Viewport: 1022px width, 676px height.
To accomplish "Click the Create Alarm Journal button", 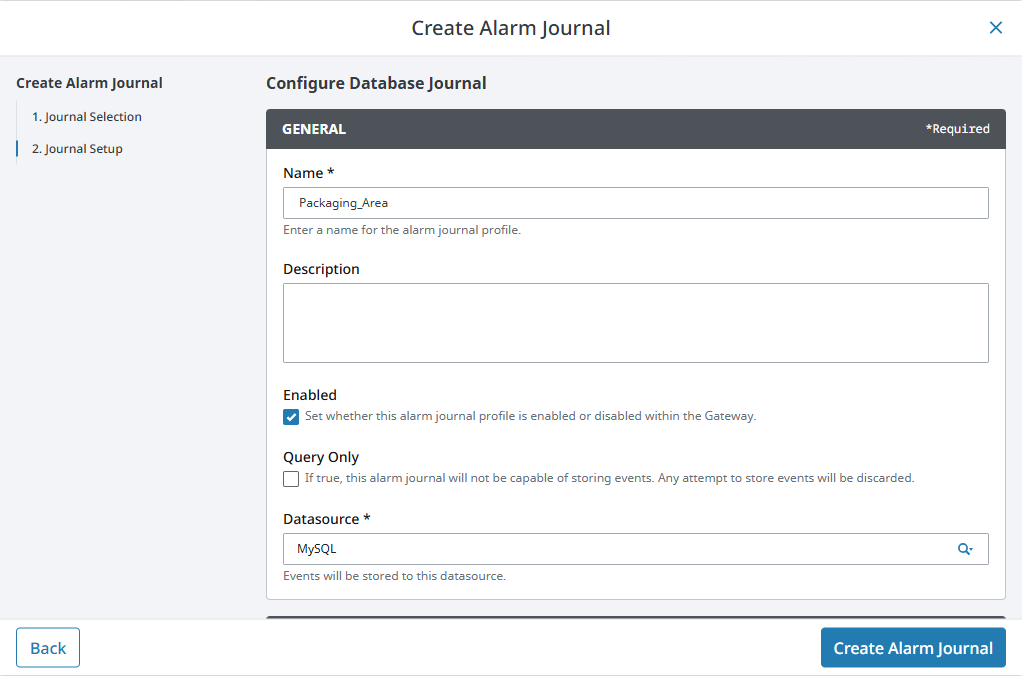I will pos(912,648).
